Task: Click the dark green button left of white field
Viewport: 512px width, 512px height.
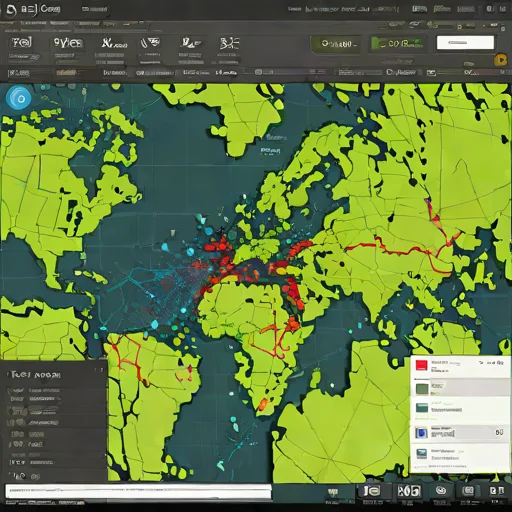Action: [336, 44]
